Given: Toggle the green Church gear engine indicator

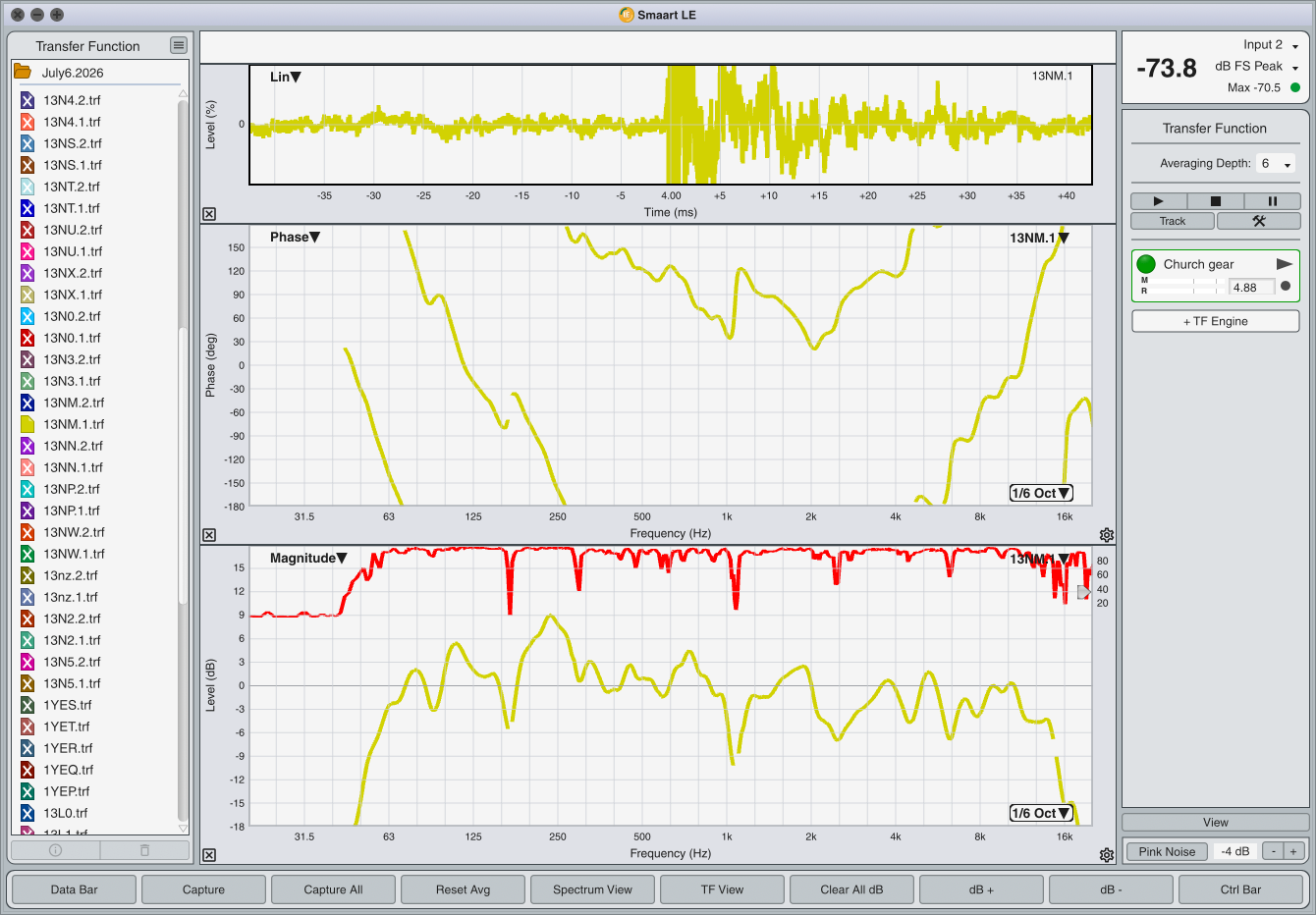Looking at the screenshot, I should [x=1146, y=264].
